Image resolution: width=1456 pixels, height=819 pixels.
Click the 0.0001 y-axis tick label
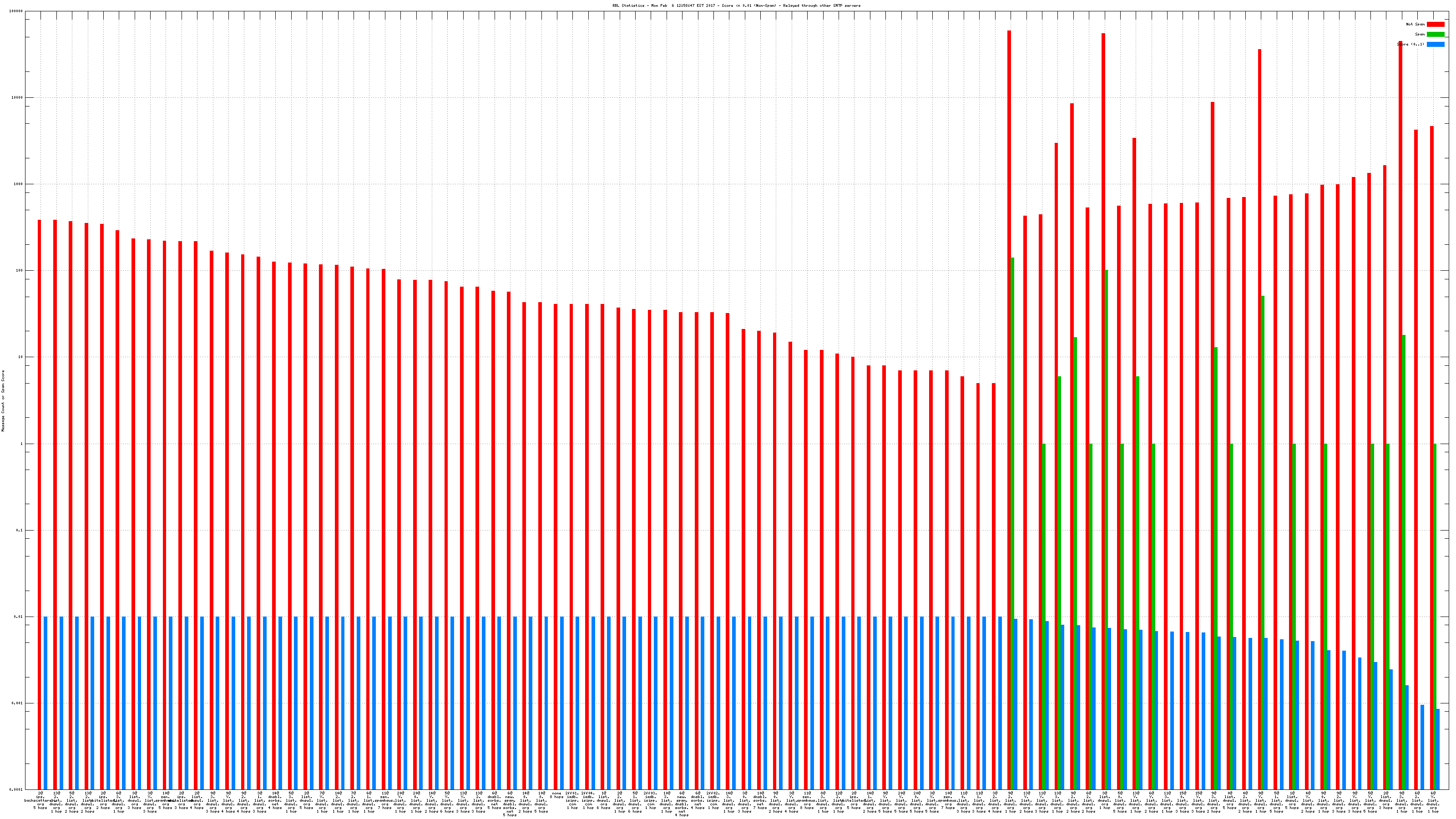click(16, 789)
